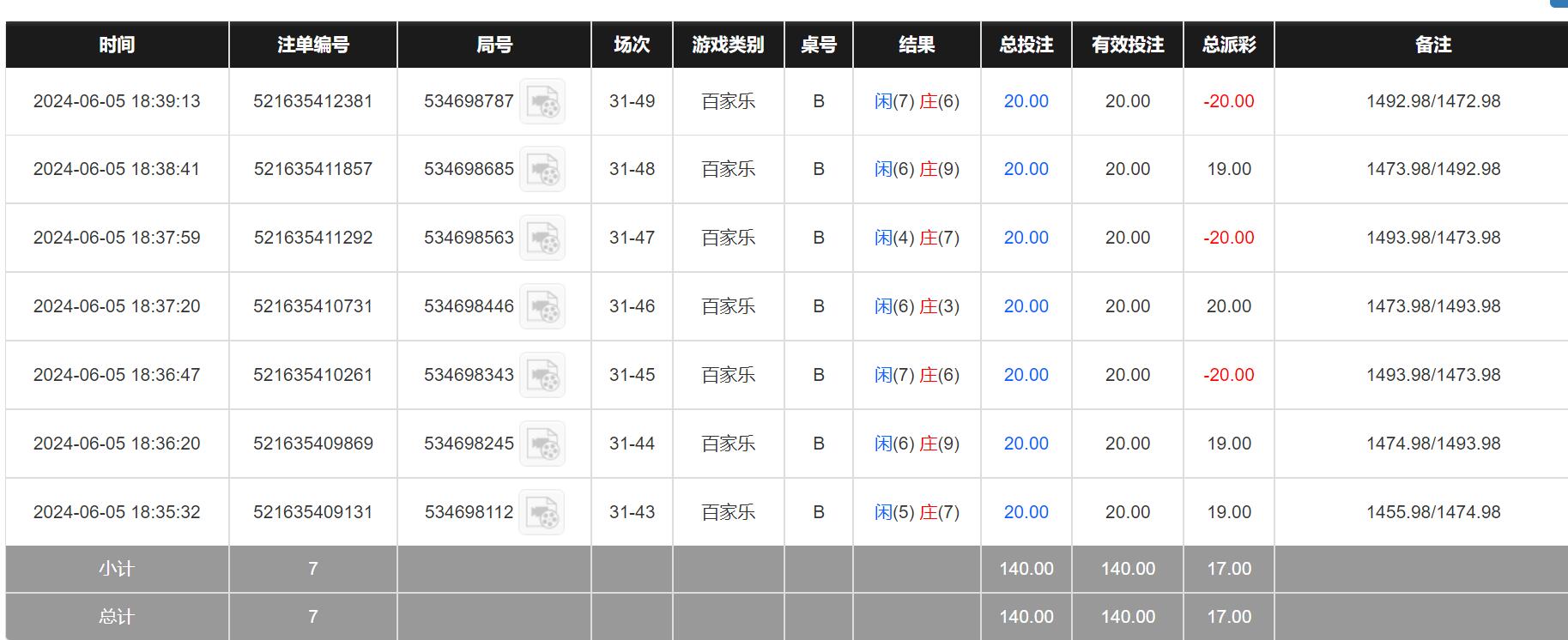Screen dimensions: 1568x640
Task: Click the 注单编号 column header
Action: pyautogui.click(x=312, y=45)
